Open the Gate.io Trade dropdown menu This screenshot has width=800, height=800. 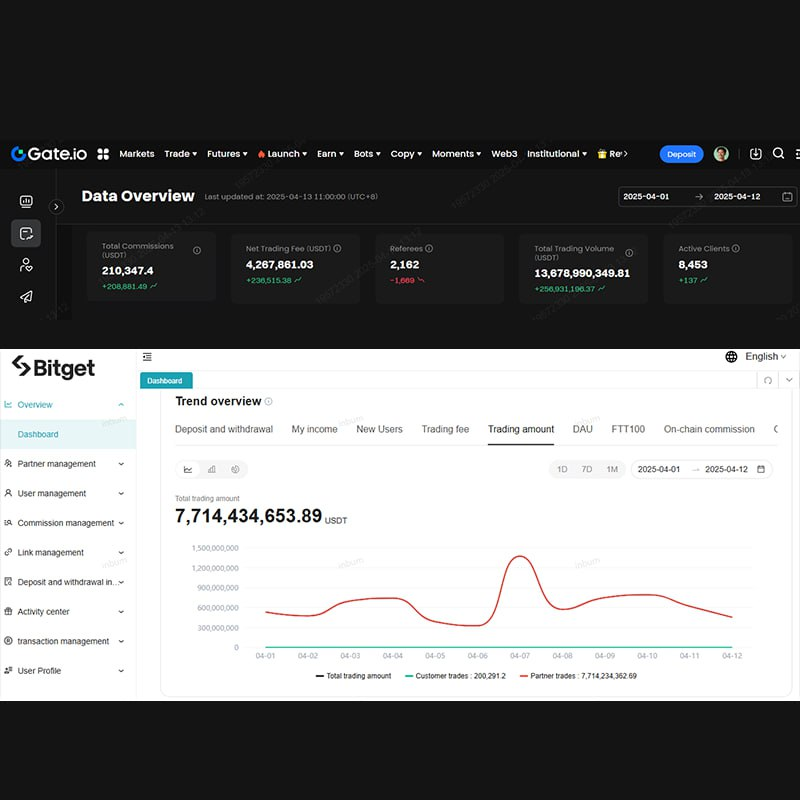pos(181,154)
